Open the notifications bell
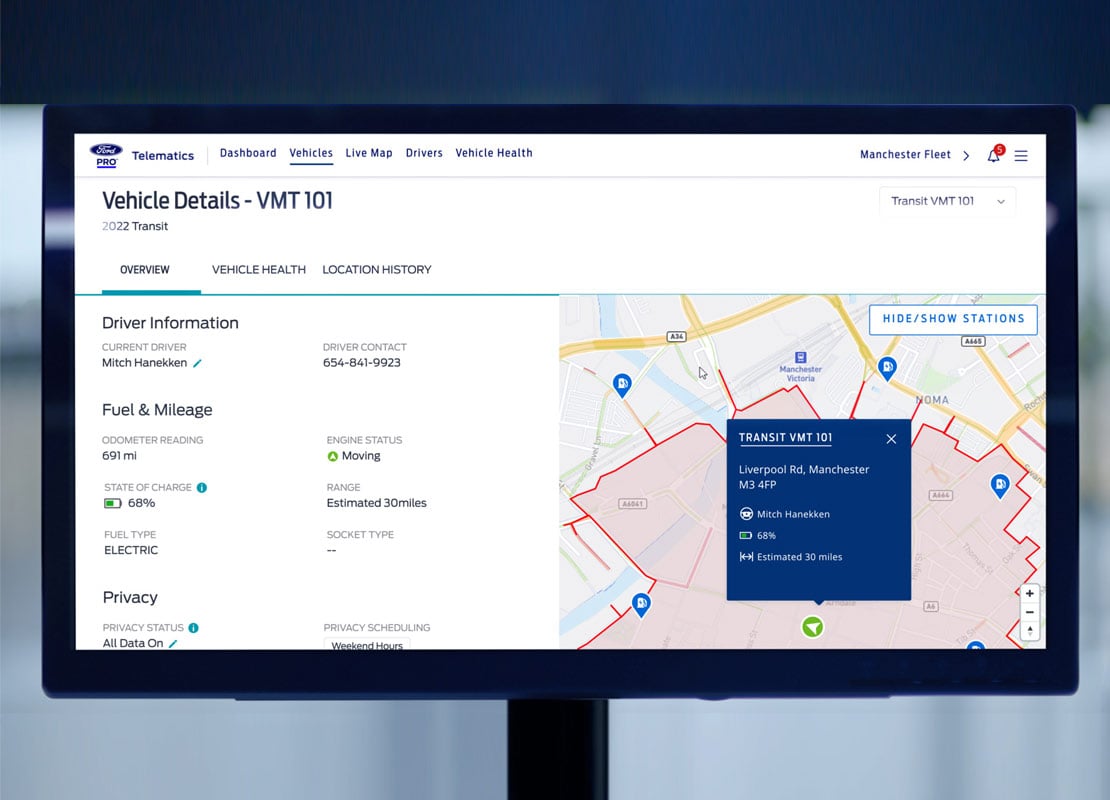Screen dimensions: 1110x800 (995, 155)
